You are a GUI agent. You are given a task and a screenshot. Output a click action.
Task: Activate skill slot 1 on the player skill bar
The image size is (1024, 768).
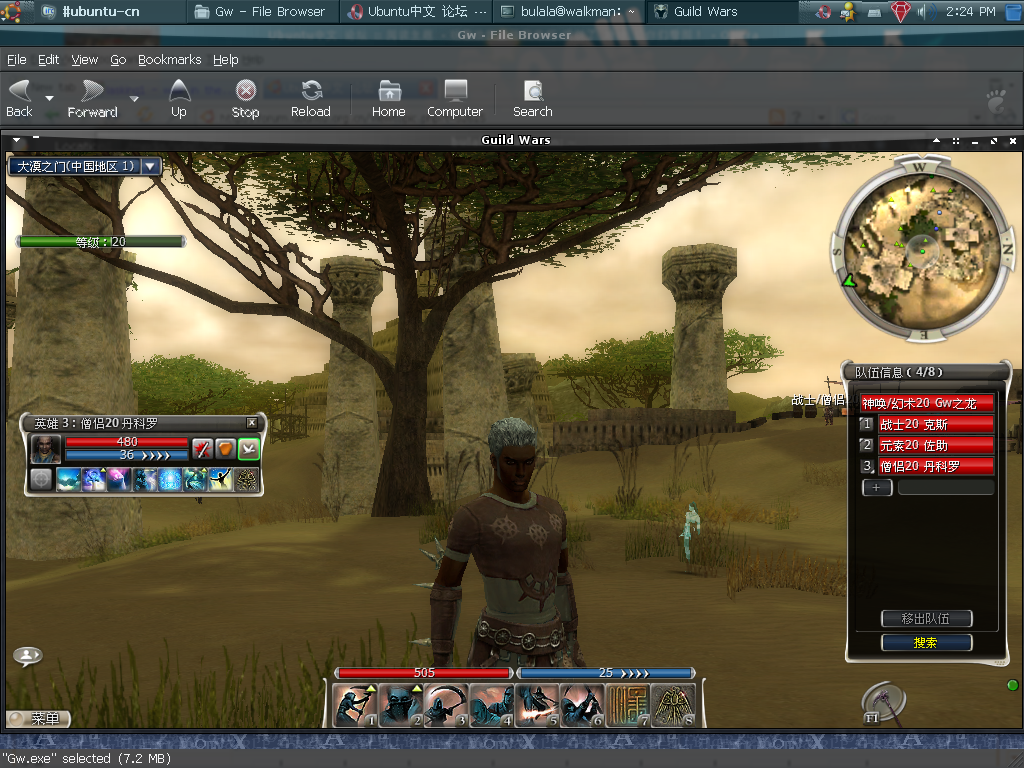pyautogui.click(x=355, y=705)
